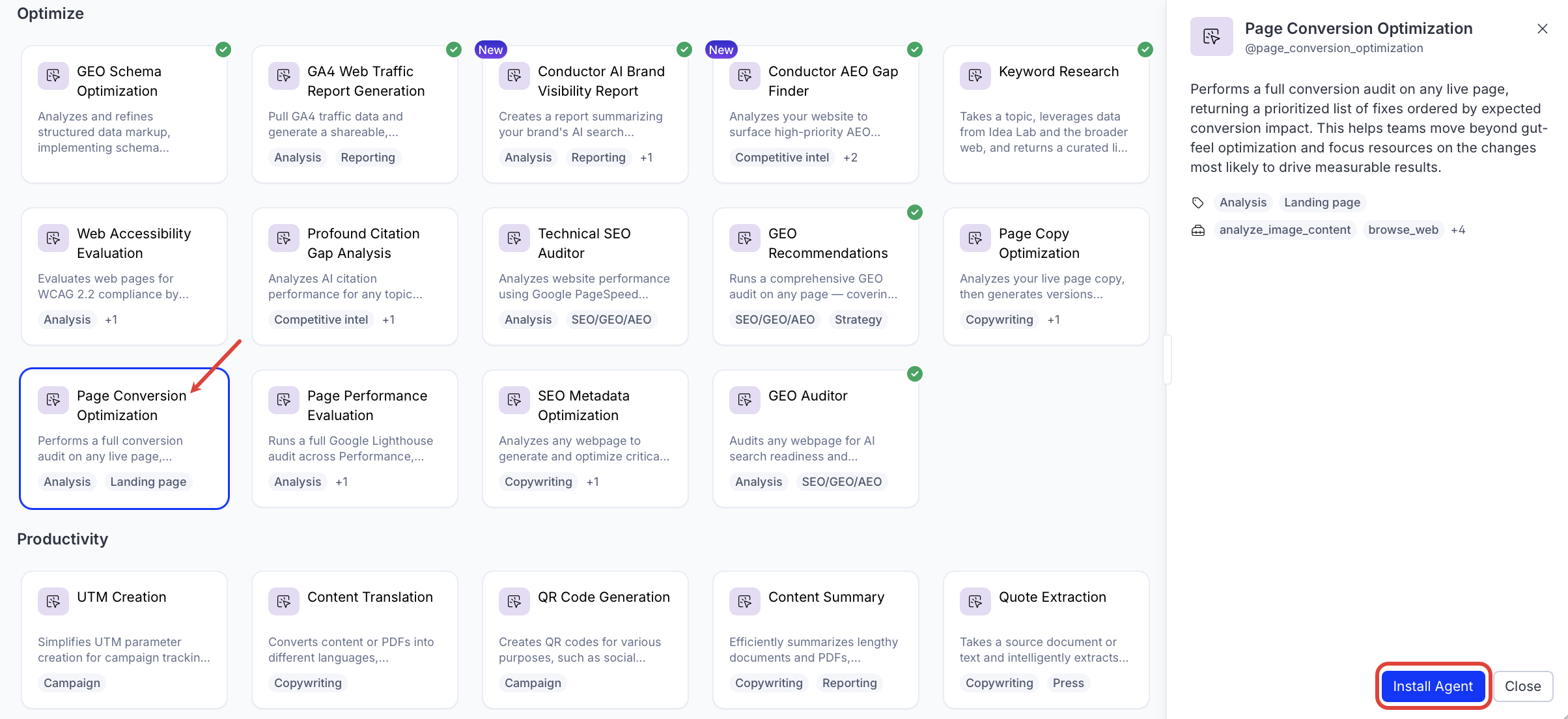Click the Productivity section heading

(63, 539)
